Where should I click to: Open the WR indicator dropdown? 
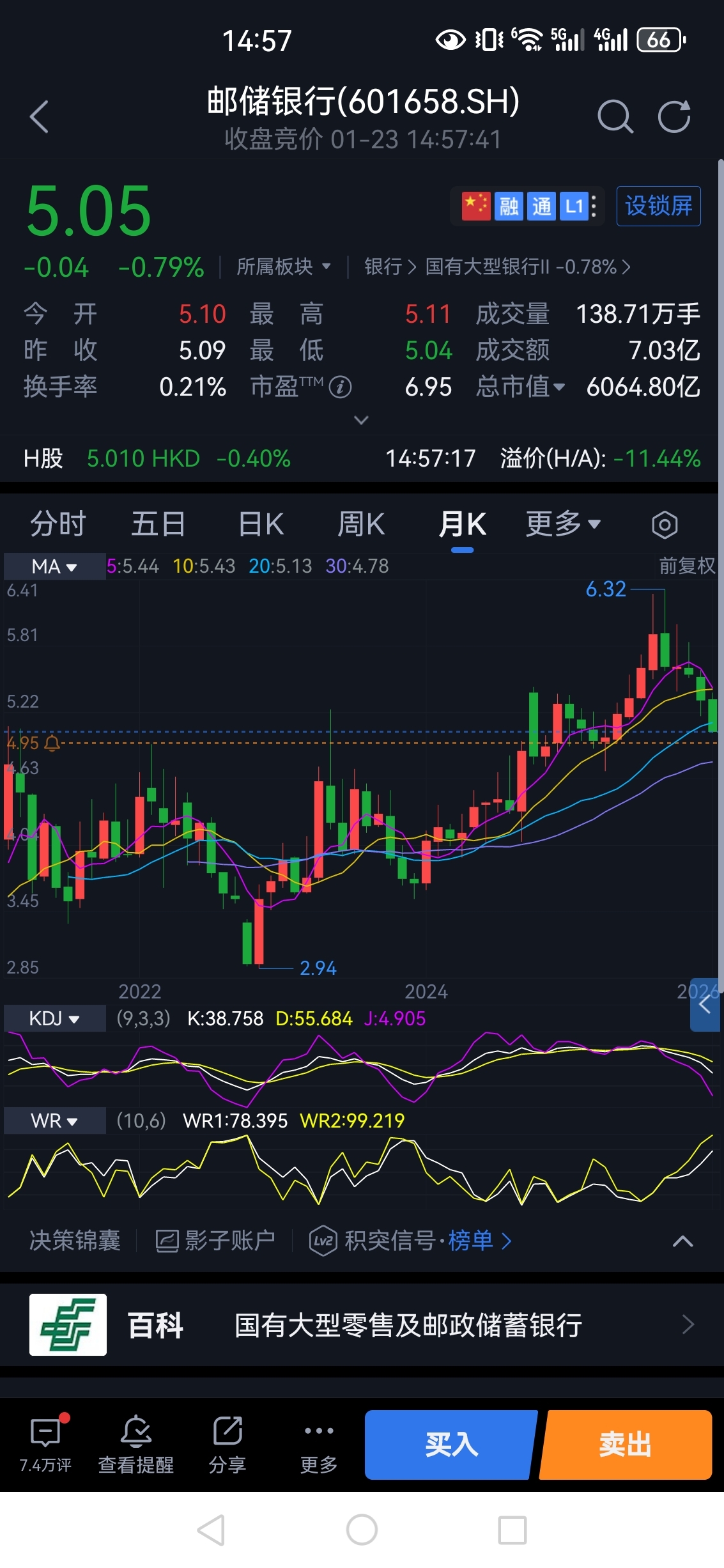(55, 1121)
